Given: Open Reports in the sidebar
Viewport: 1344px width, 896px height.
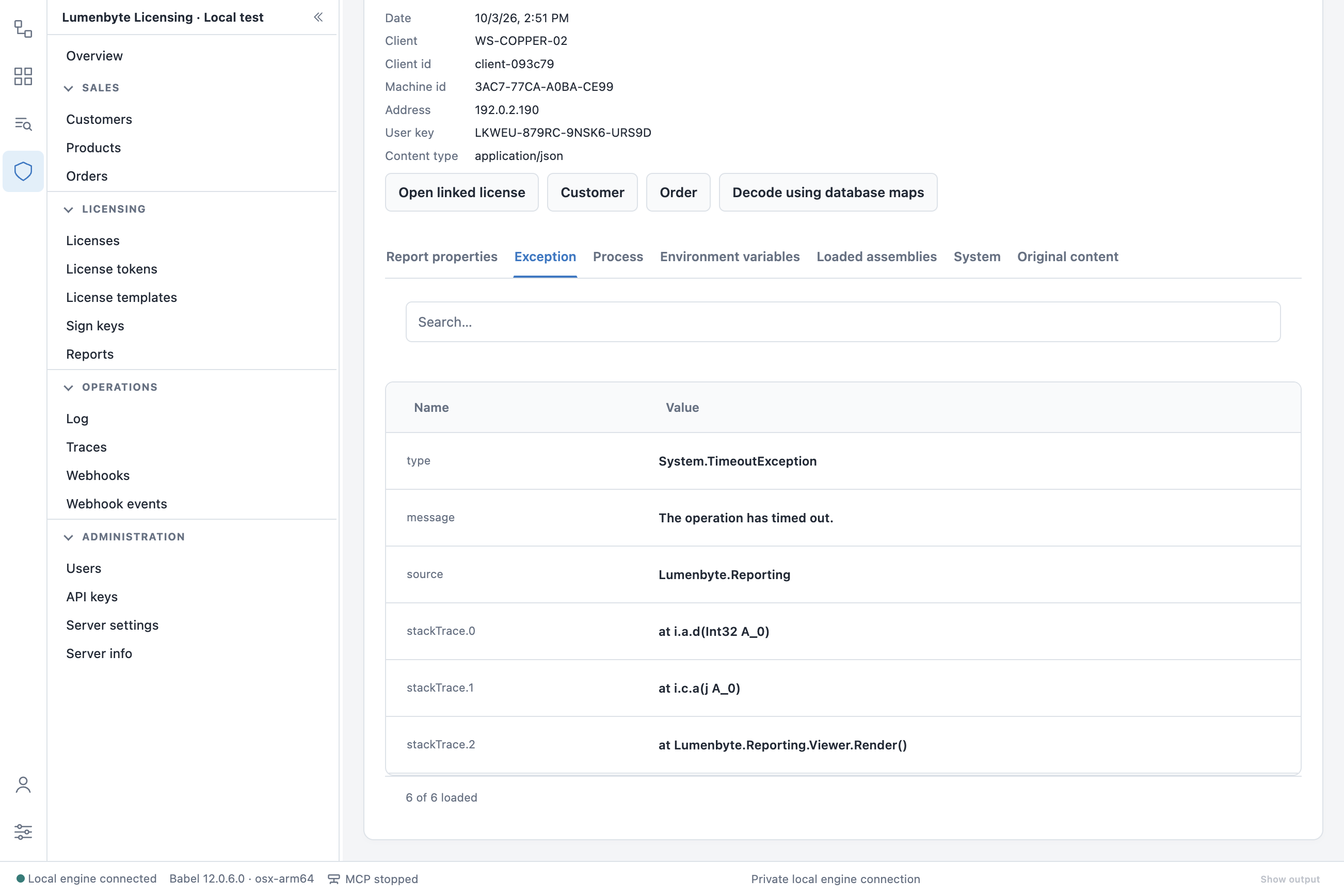Looking at the screenshot, I should 90,354.
